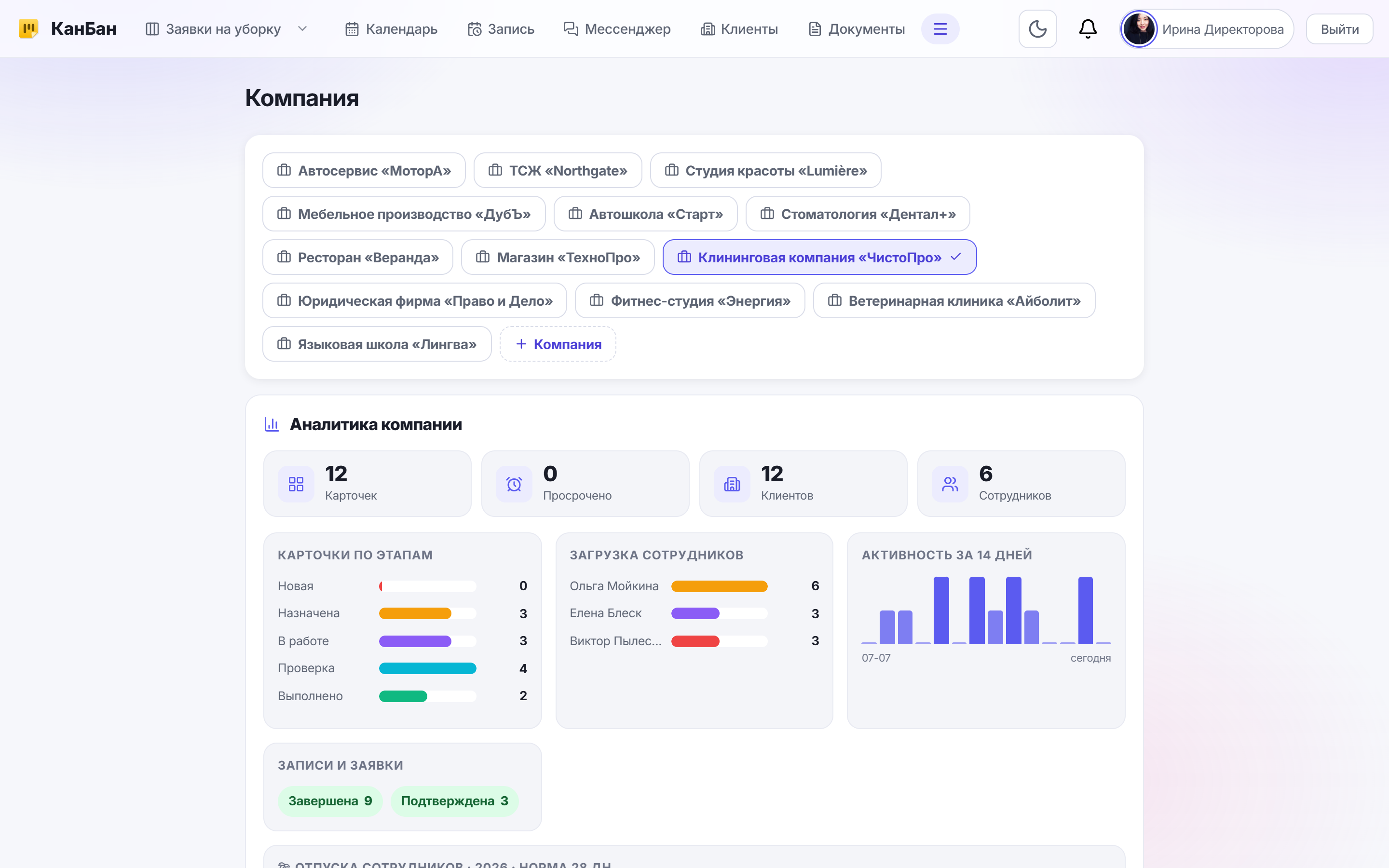
Task: Click the Просрочено alarm clock icon
Action: point(514,484)
